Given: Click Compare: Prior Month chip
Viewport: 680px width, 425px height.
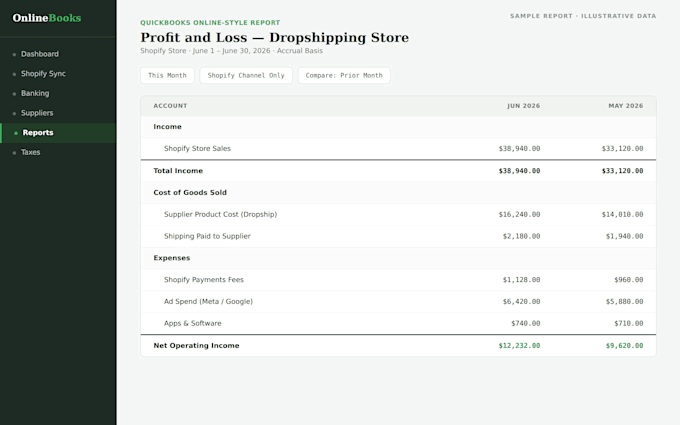Looking at the screenshot, I should pyautogui.click(x=344, y=75).
